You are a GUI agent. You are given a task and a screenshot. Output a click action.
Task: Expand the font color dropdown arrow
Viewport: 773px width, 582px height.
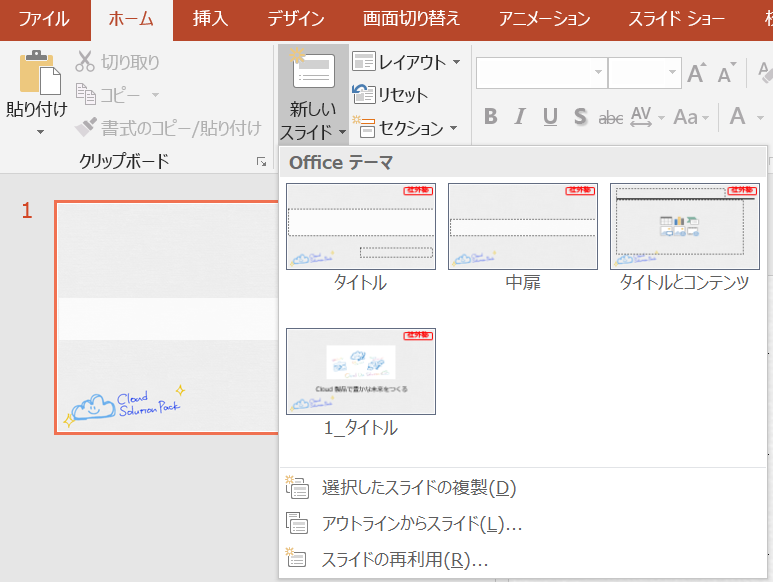(x=760, y=118)
